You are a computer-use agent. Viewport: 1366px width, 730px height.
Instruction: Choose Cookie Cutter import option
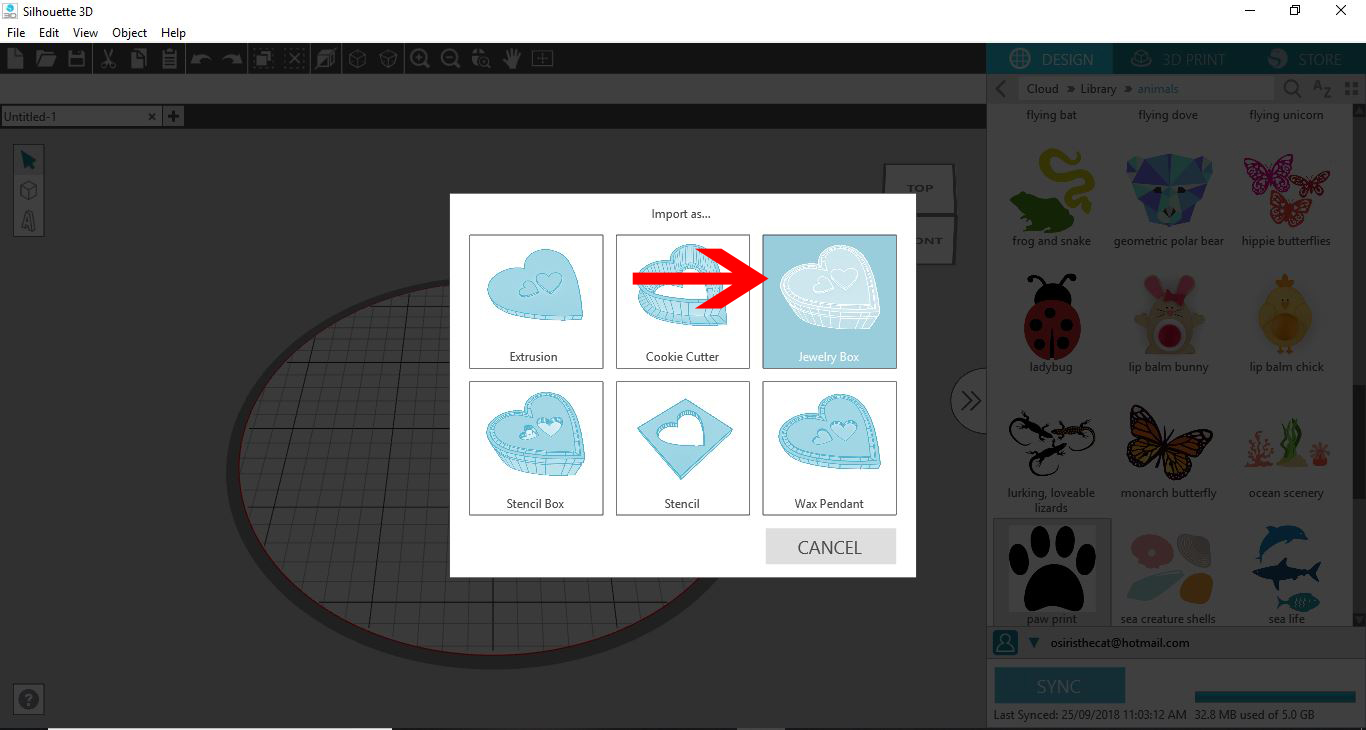[x=683, y=301]
